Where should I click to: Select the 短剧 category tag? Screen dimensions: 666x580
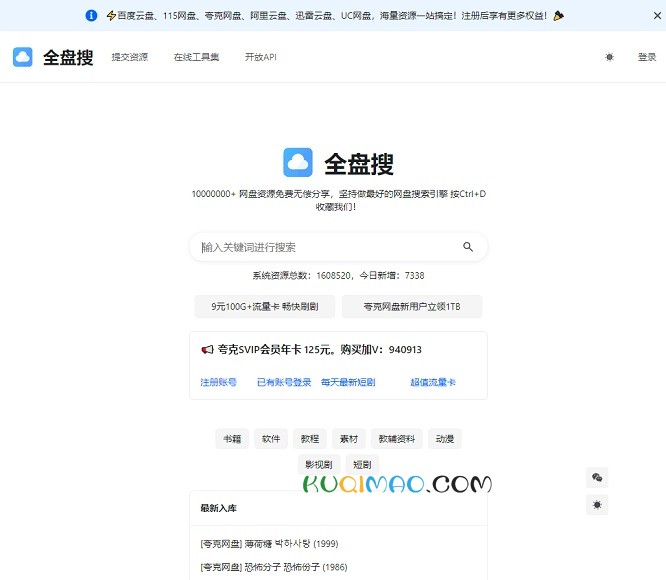[x=362, y=465]
